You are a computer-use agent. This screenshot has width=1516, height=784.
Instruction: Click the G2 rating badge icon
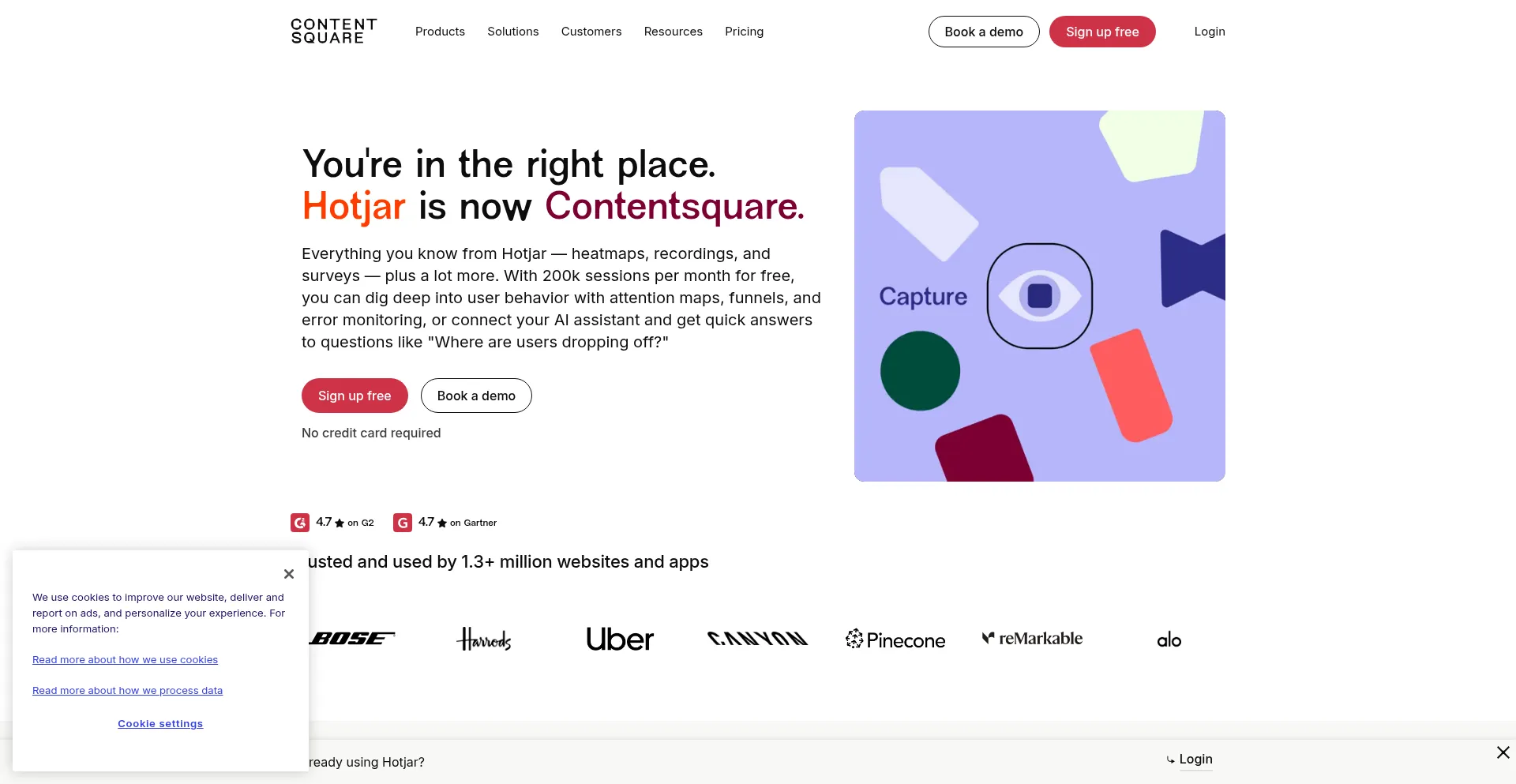point(300,523)
